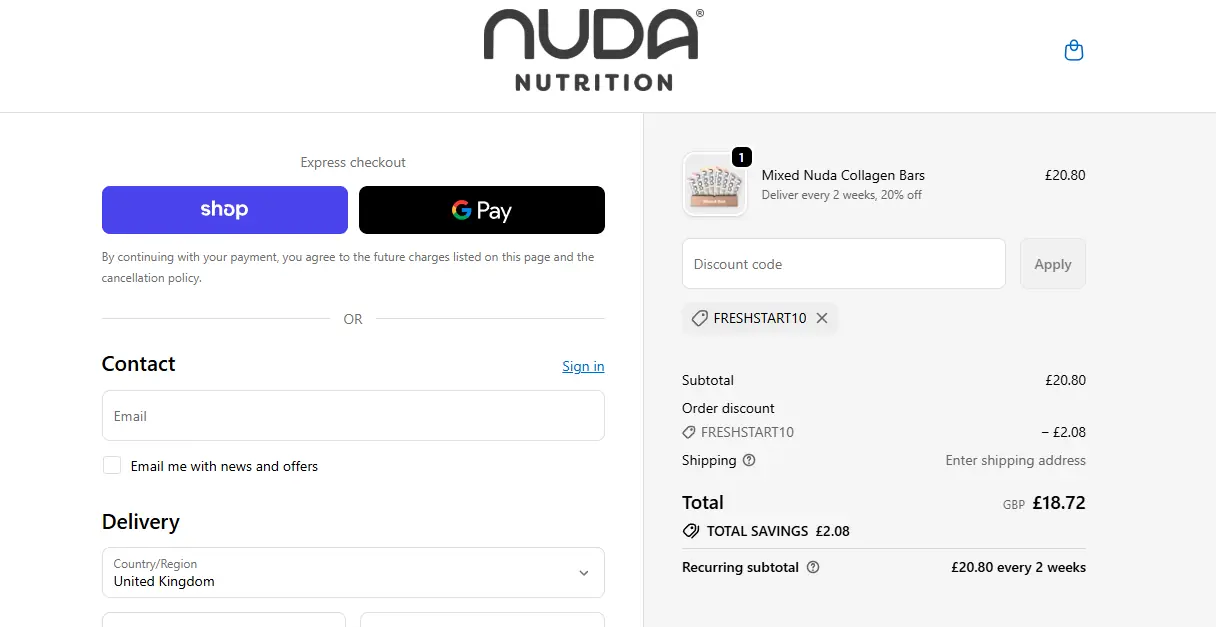Enable Email me with news and offers
Image resolution: width=1216 pixels, height=627 pixels.
(x=112, y=466)
